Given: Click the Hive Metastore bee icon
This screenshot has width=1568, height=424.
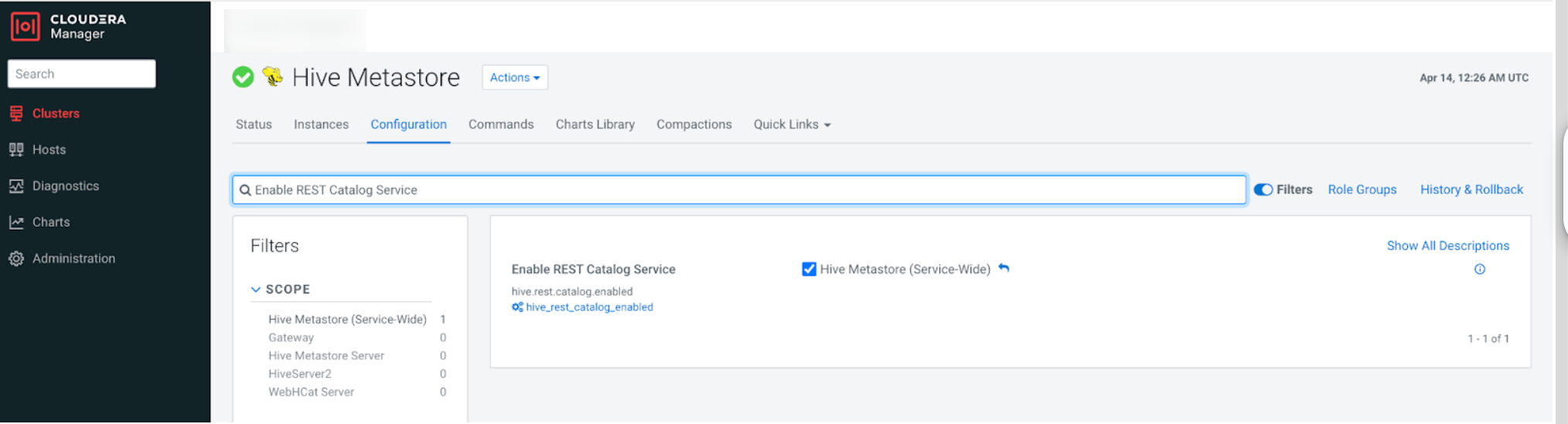Looking at the screenshot, I should point(272,77).
